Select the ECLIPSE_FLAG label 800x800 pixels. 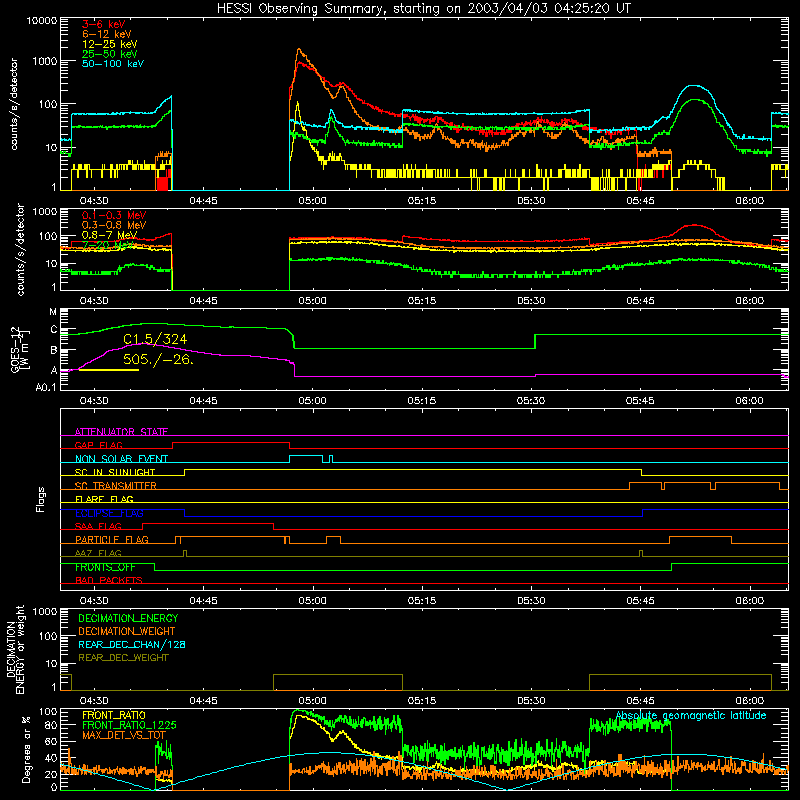click(x=109, y=513)
